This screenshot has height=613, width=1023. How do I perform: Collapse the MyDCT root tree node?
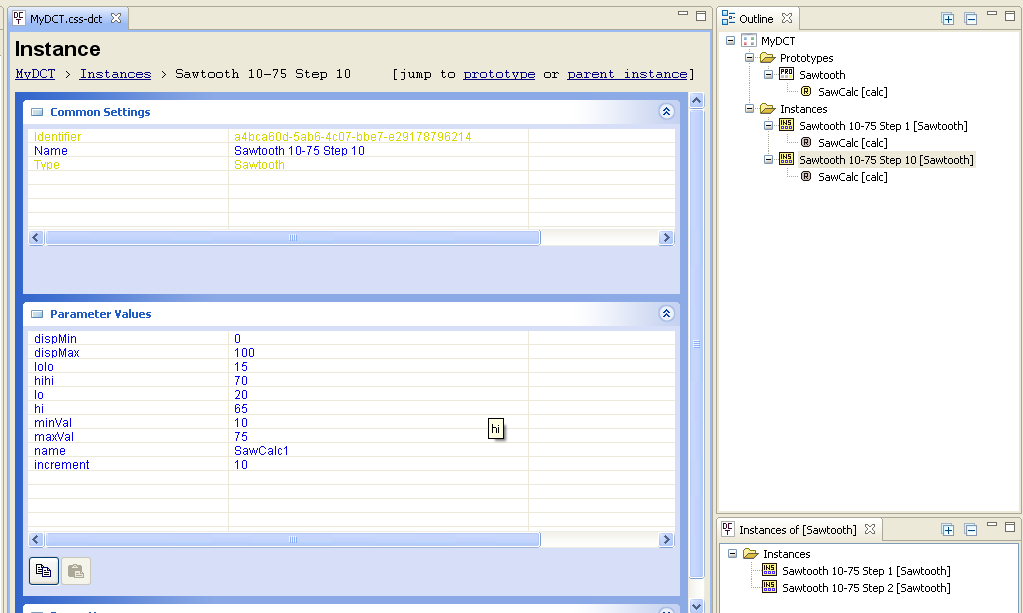(730, 41)
